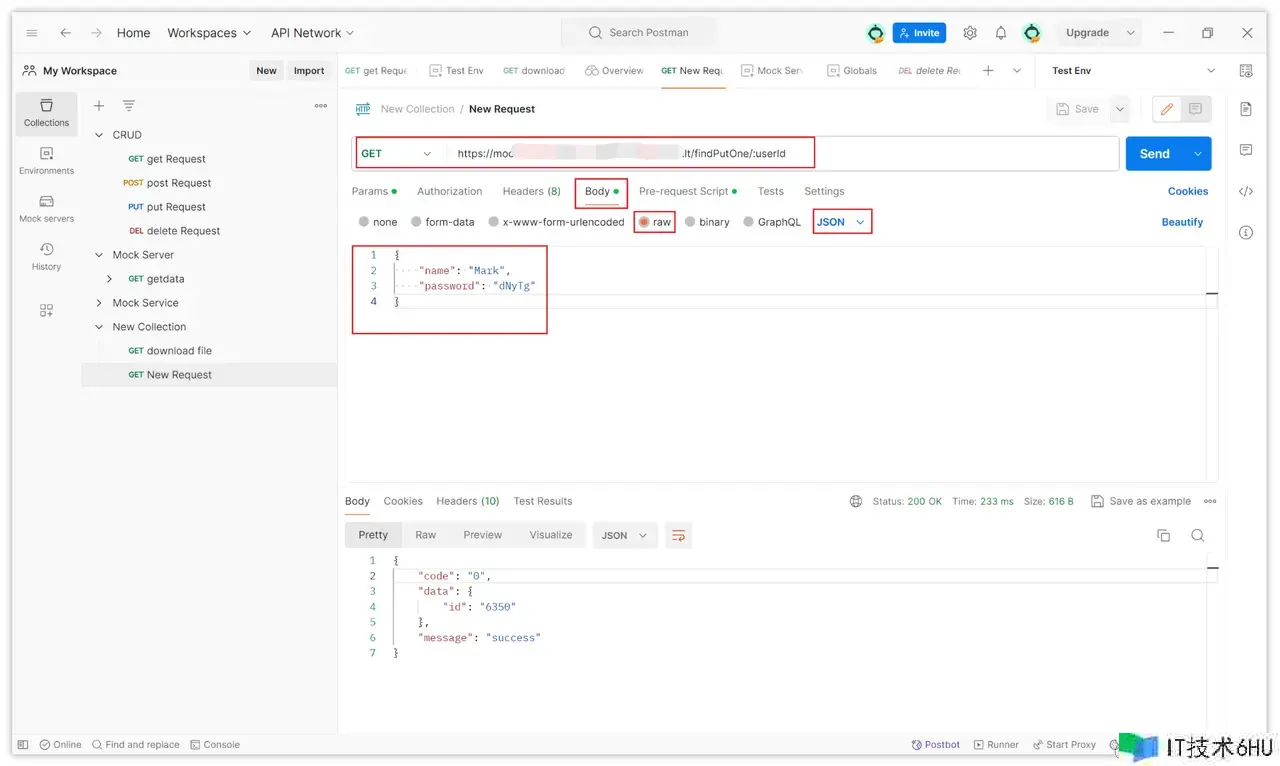Switch to comment mode next to the pencil
Image resolution: width=1280 pixels, height=766 pixels.
click(1195, 109)
